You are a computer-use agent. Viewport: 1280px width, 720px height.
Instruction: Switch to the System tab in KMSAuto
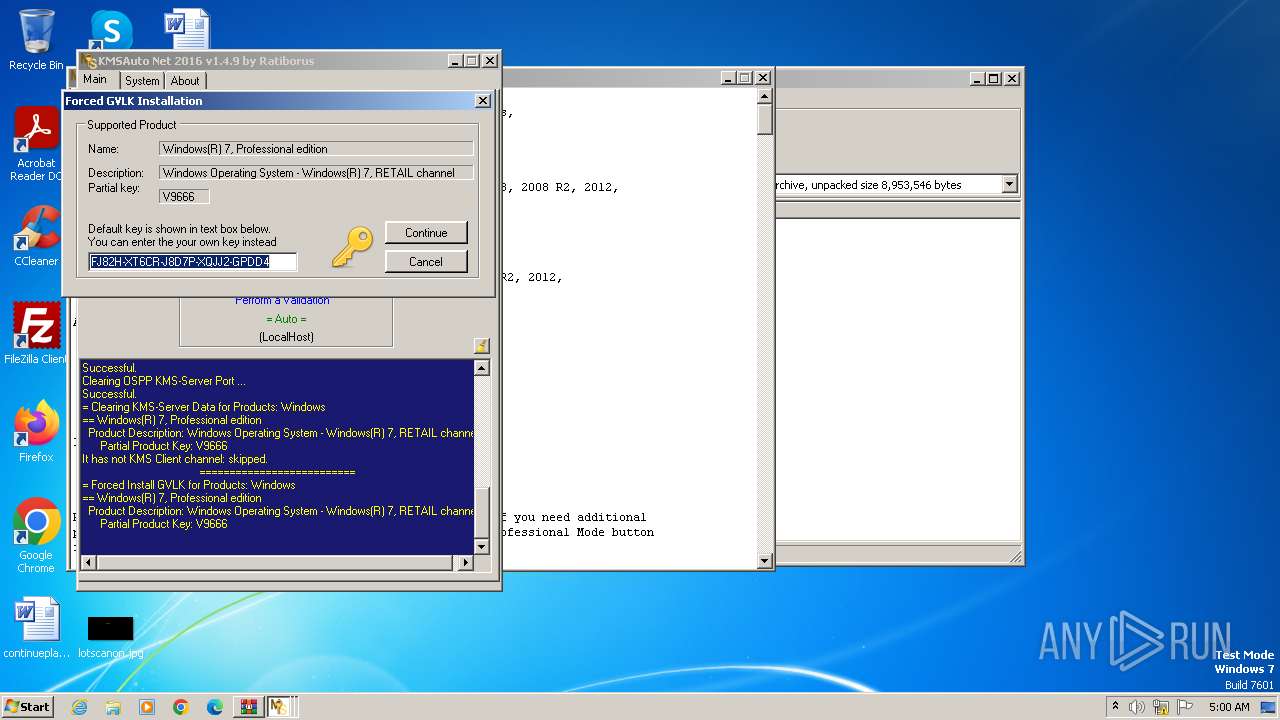(142, 81)
